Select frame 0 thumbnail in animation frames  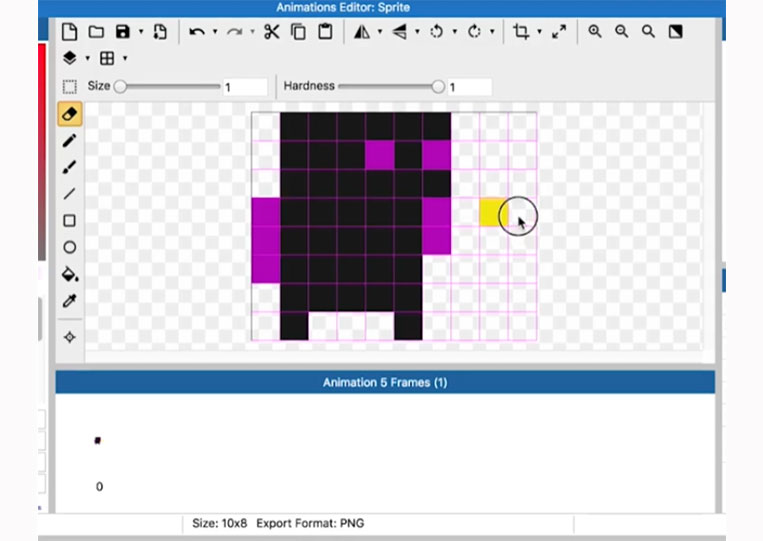click(x=97, y=441)
